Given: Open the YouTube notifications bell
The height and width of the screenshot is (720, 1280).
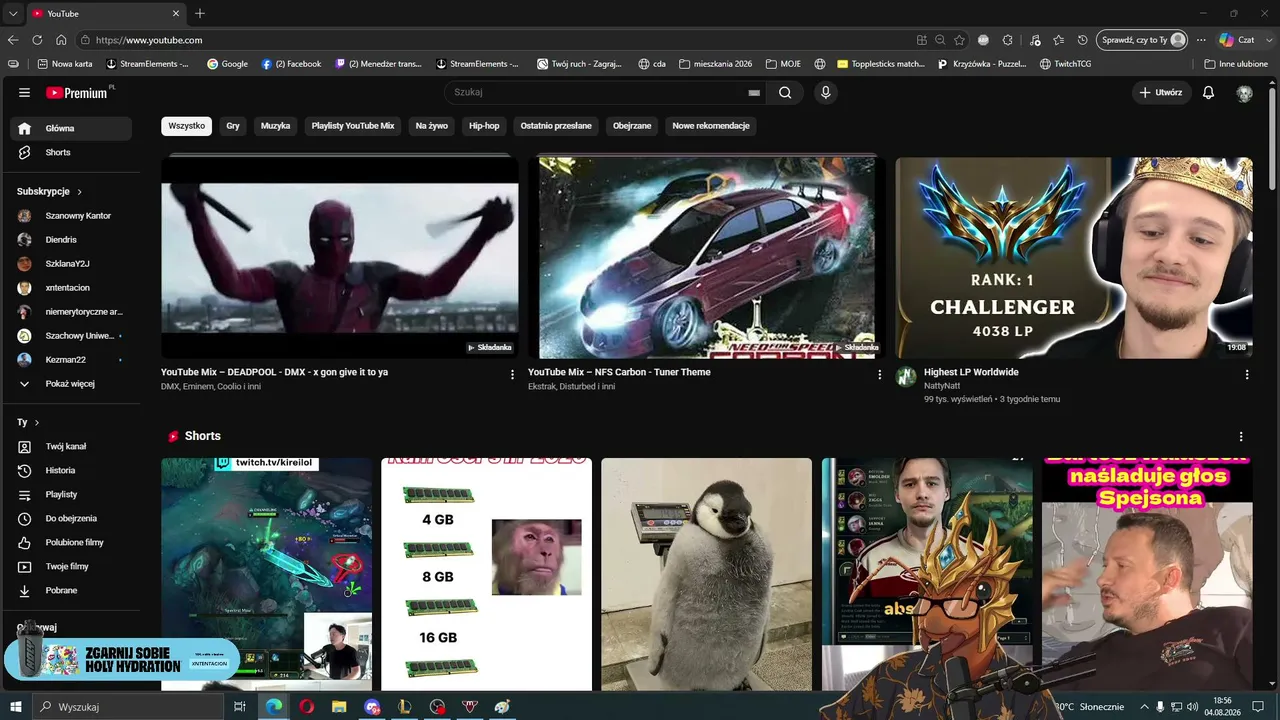Looking at the screenshot, I should coord(1208,92).
